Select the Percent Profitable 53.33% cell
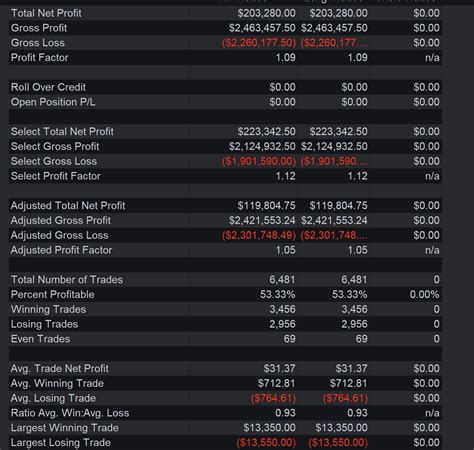 [277, 294]
